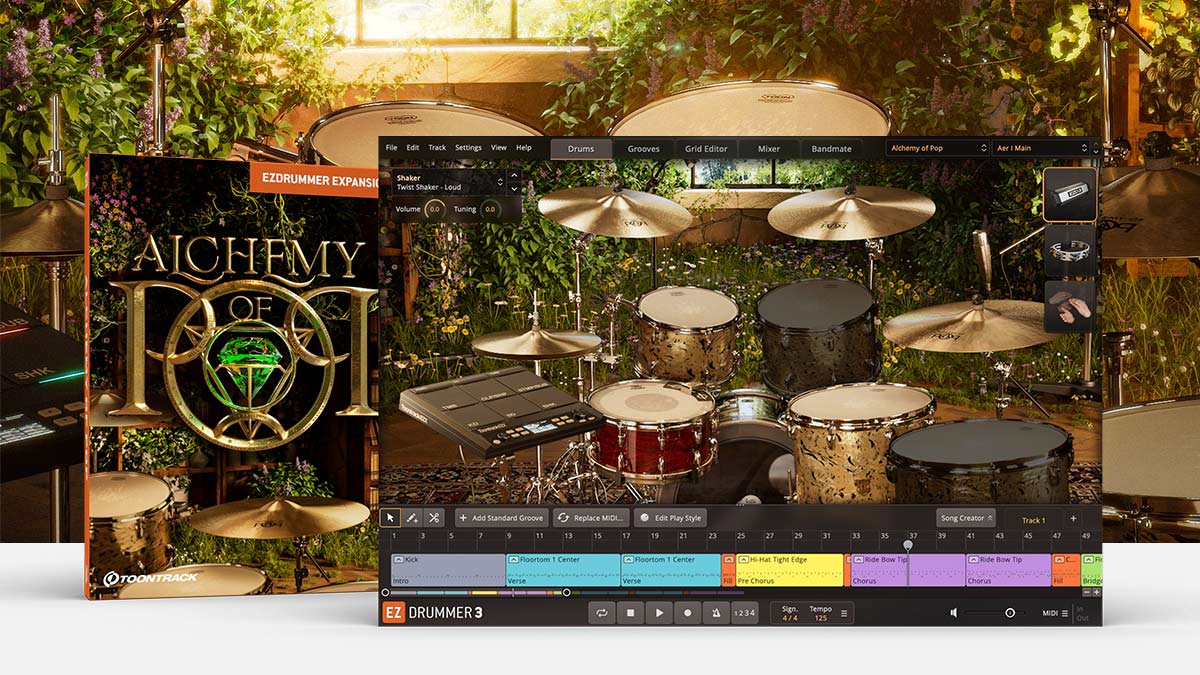Expand the Song Creator panel

click(966, 518)
